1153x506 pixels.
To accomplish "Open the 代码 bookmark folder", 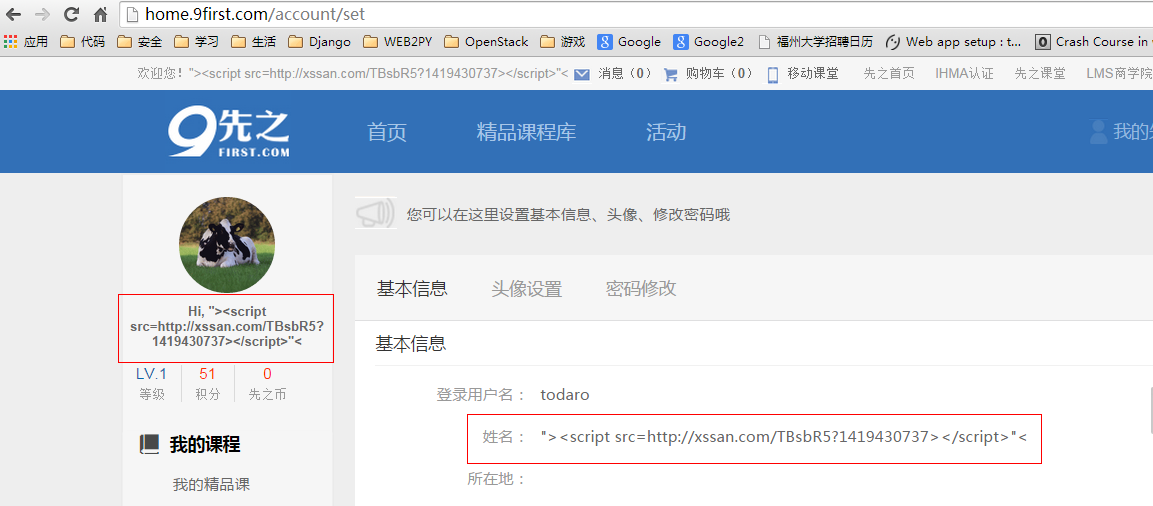I will pos(82,42).
